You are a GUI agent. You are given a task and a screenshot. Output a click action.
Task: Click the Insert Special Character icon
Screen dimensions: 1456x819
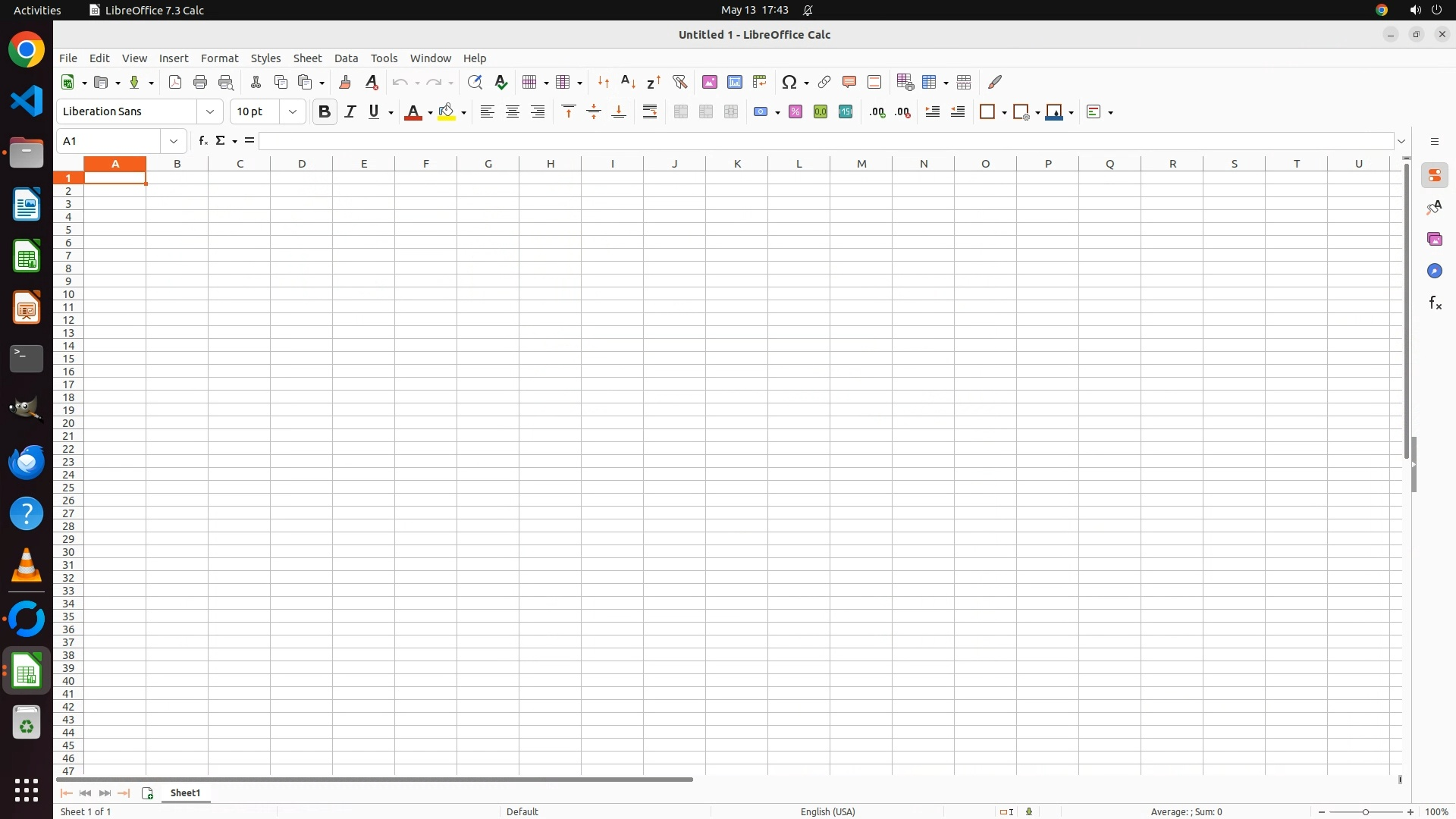pyautogui.click(x=789, y=82)
